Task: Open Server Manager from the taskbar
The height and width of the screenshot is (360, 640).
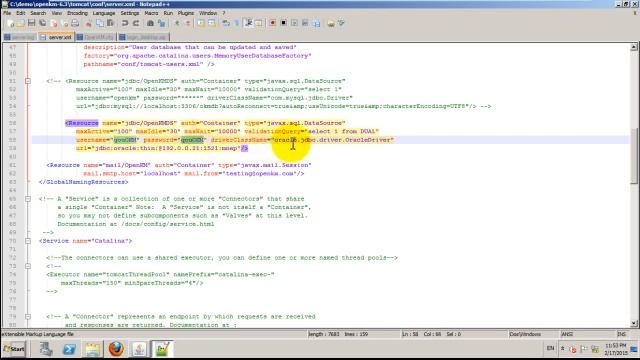Action: pyautogui.click(x=46, y=349)
